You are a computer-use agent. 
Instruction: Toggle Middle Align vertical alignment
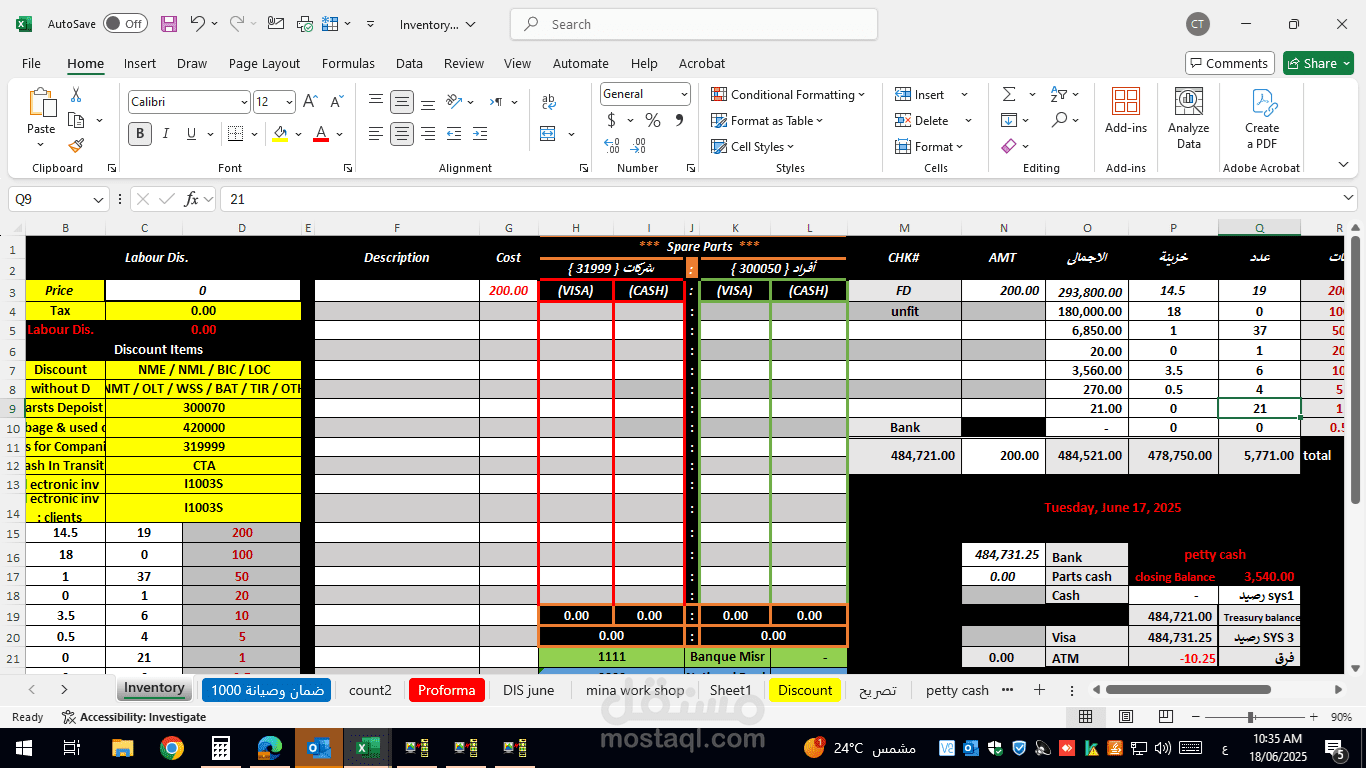tap(402, 102)
